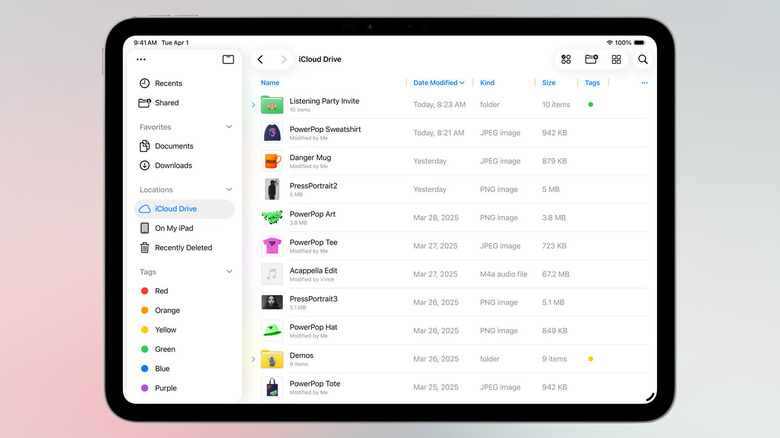Tap the Wi-Fi icon in status bar

click(x=609, y=43)
